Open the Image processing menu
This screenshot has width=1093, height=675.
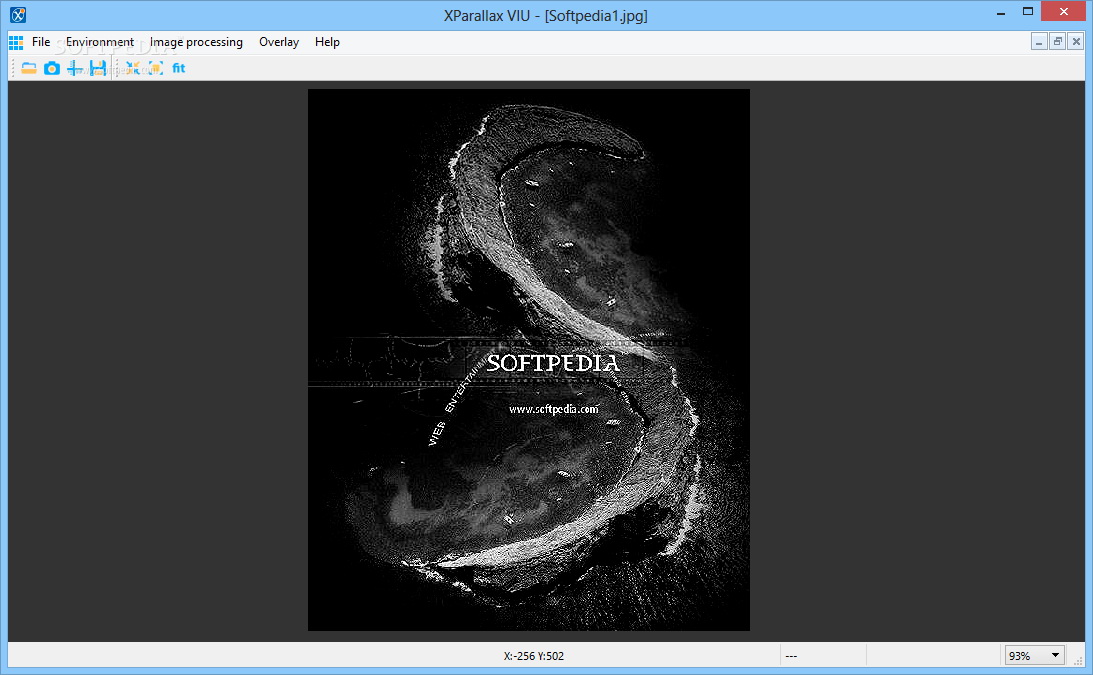point(196,42)
